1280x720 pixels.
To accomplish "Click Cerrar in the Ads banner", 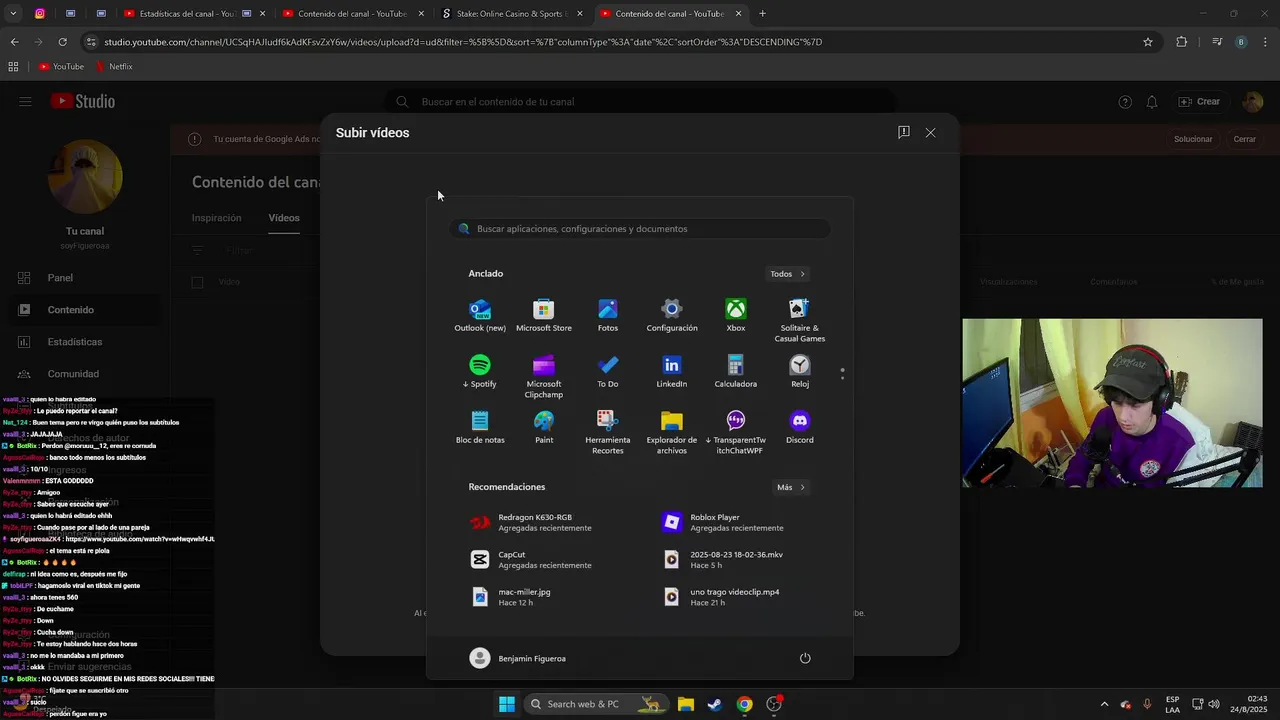I will 1244,139.
